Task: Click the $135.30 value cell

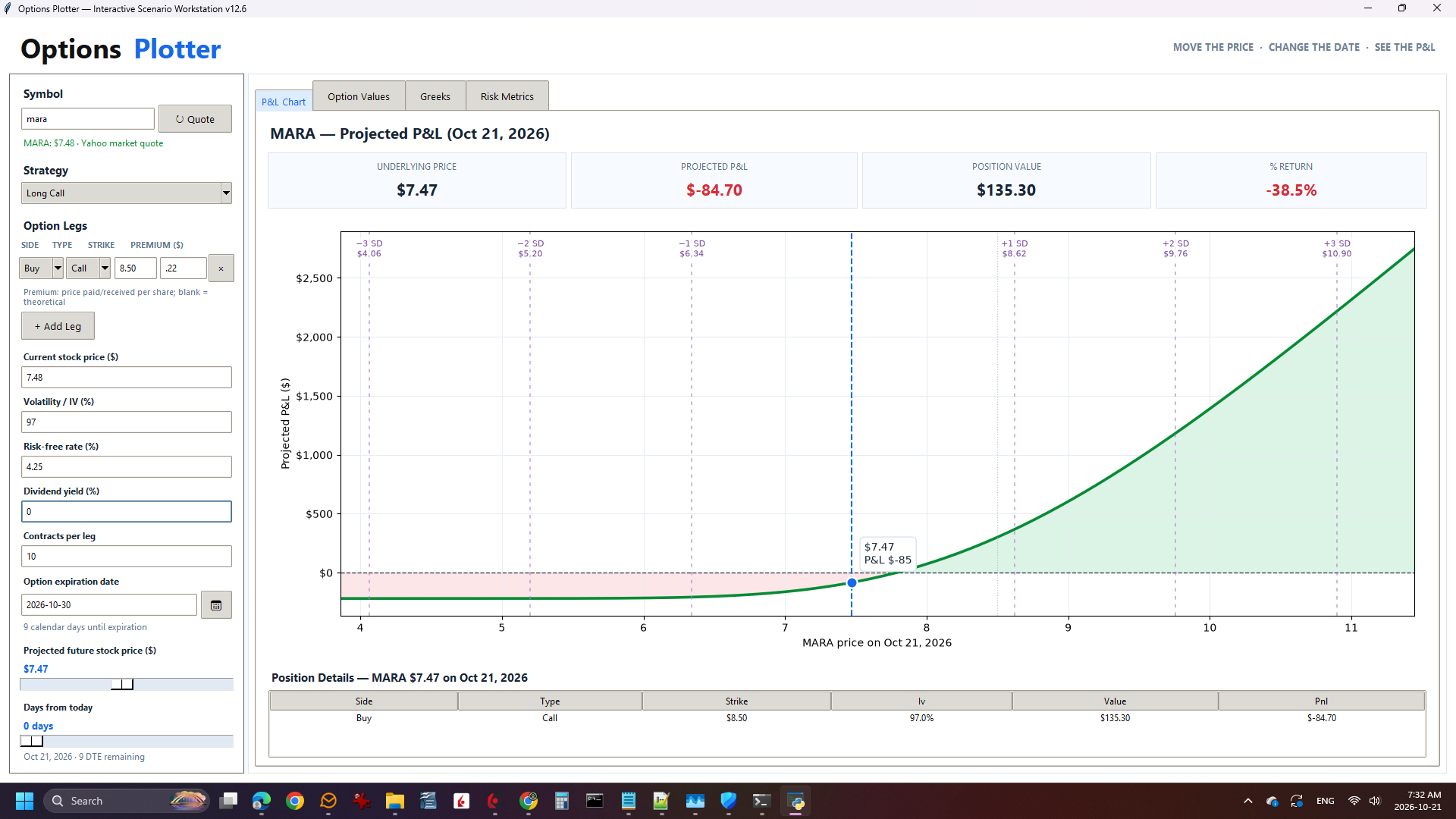Action: click(1115, 718)
